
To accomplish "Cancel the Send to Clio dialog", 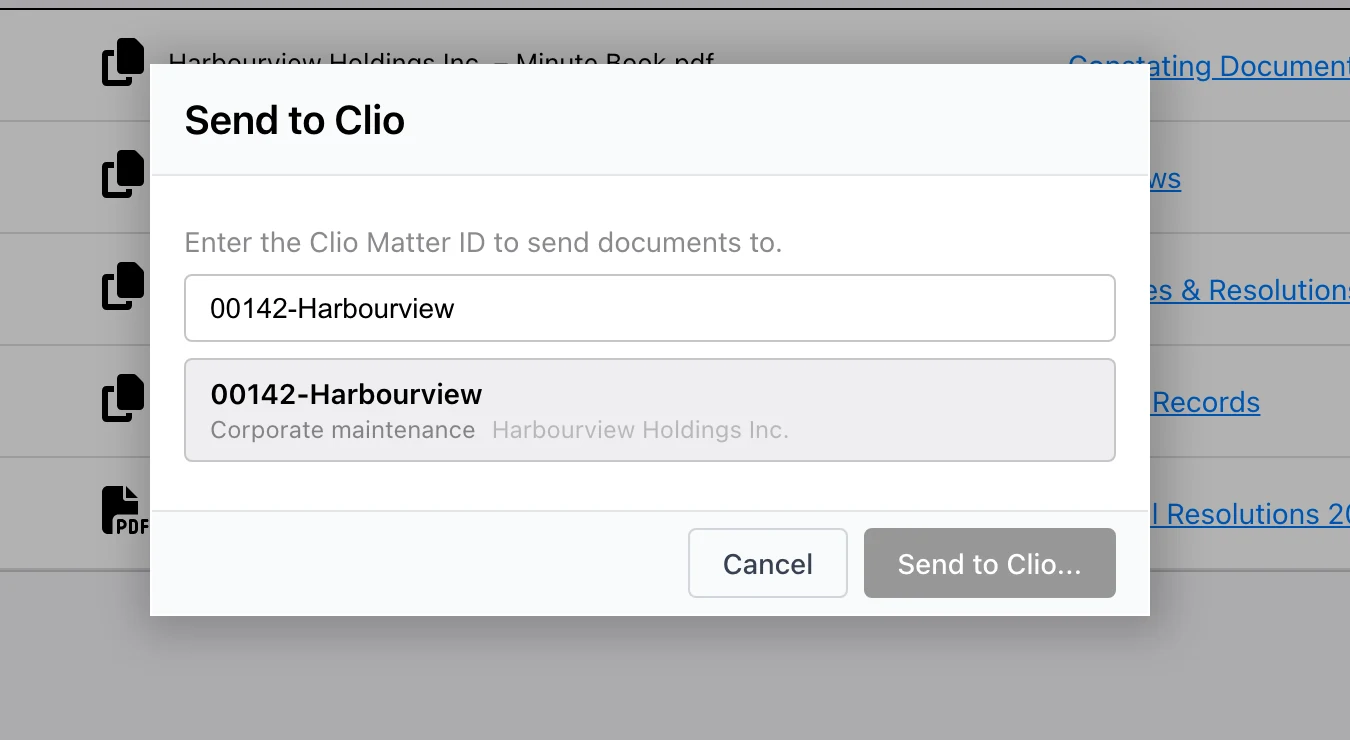I will (x=768, y=563).
